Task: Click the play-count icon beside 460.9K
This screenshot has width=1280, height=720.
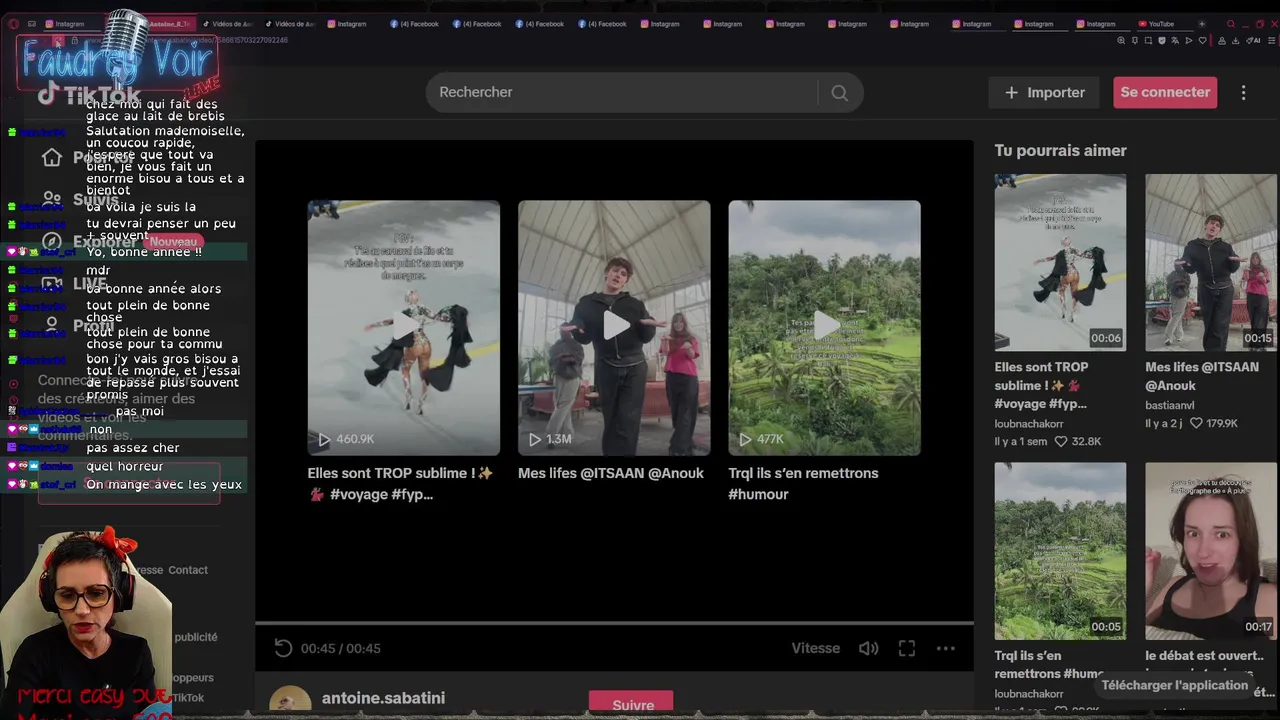Action: [324, 439]
